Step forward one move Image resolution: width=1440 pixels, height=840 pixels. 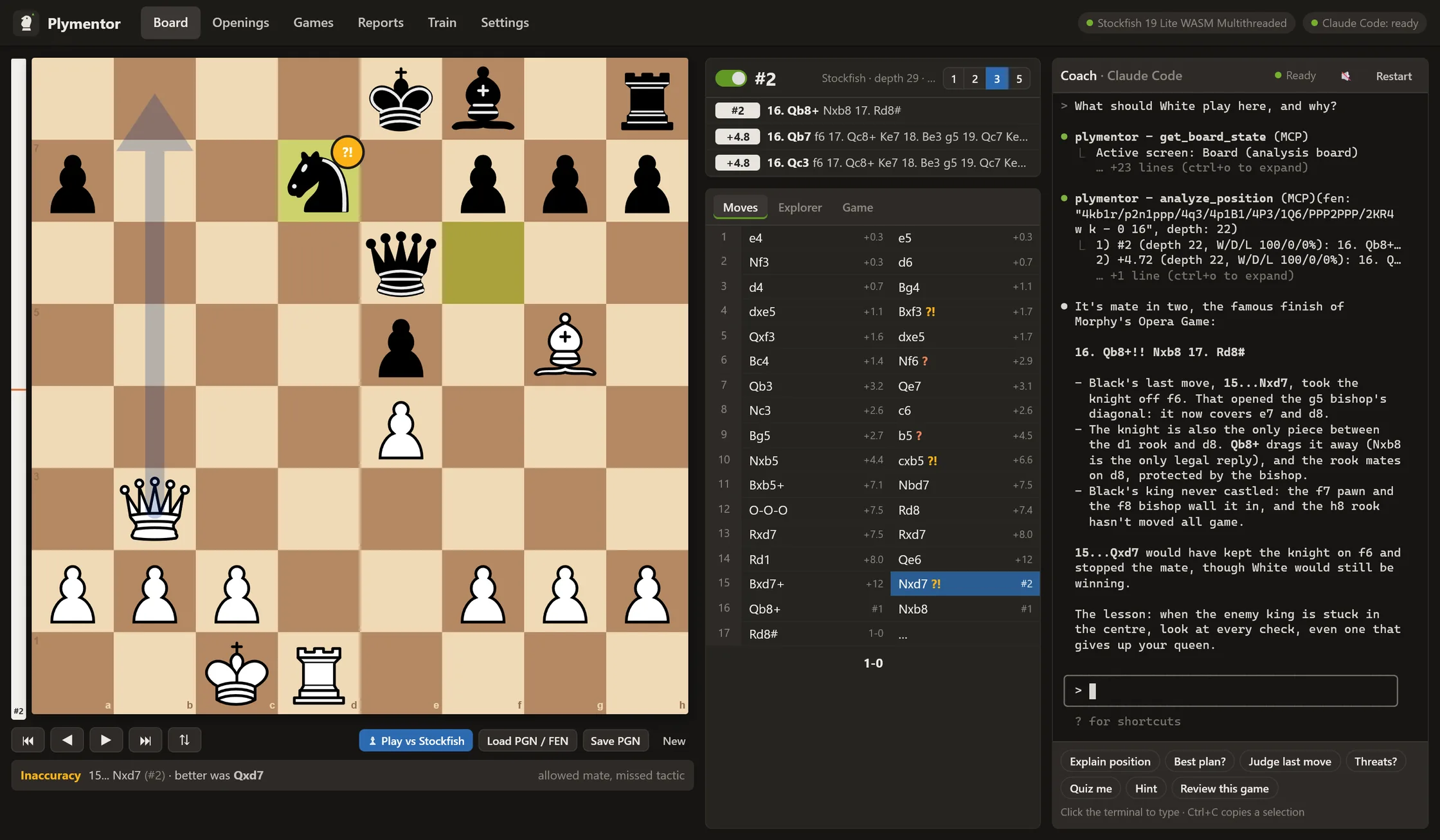click(106, 740)
